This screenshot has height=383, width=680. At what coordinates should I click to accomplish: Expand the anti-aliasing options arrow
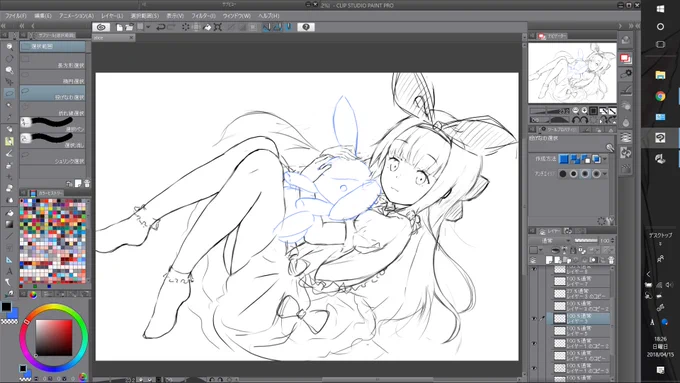[605, 174]
